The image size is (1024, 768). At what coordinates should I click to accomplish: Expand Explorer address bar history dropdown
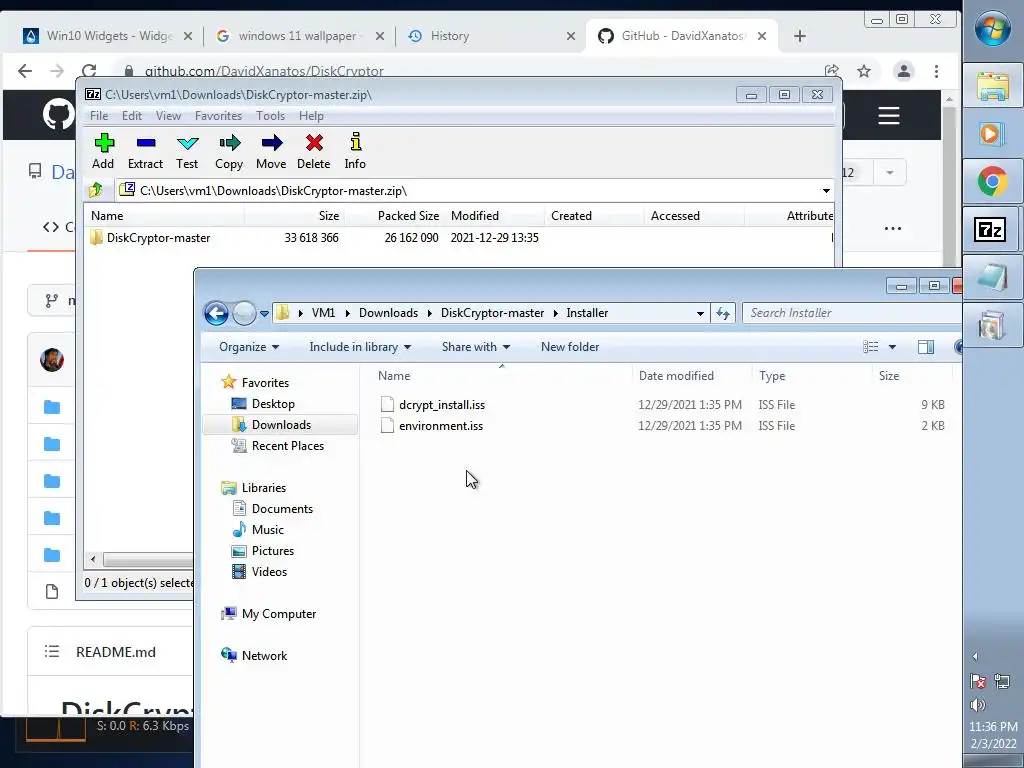coord(700,313)
